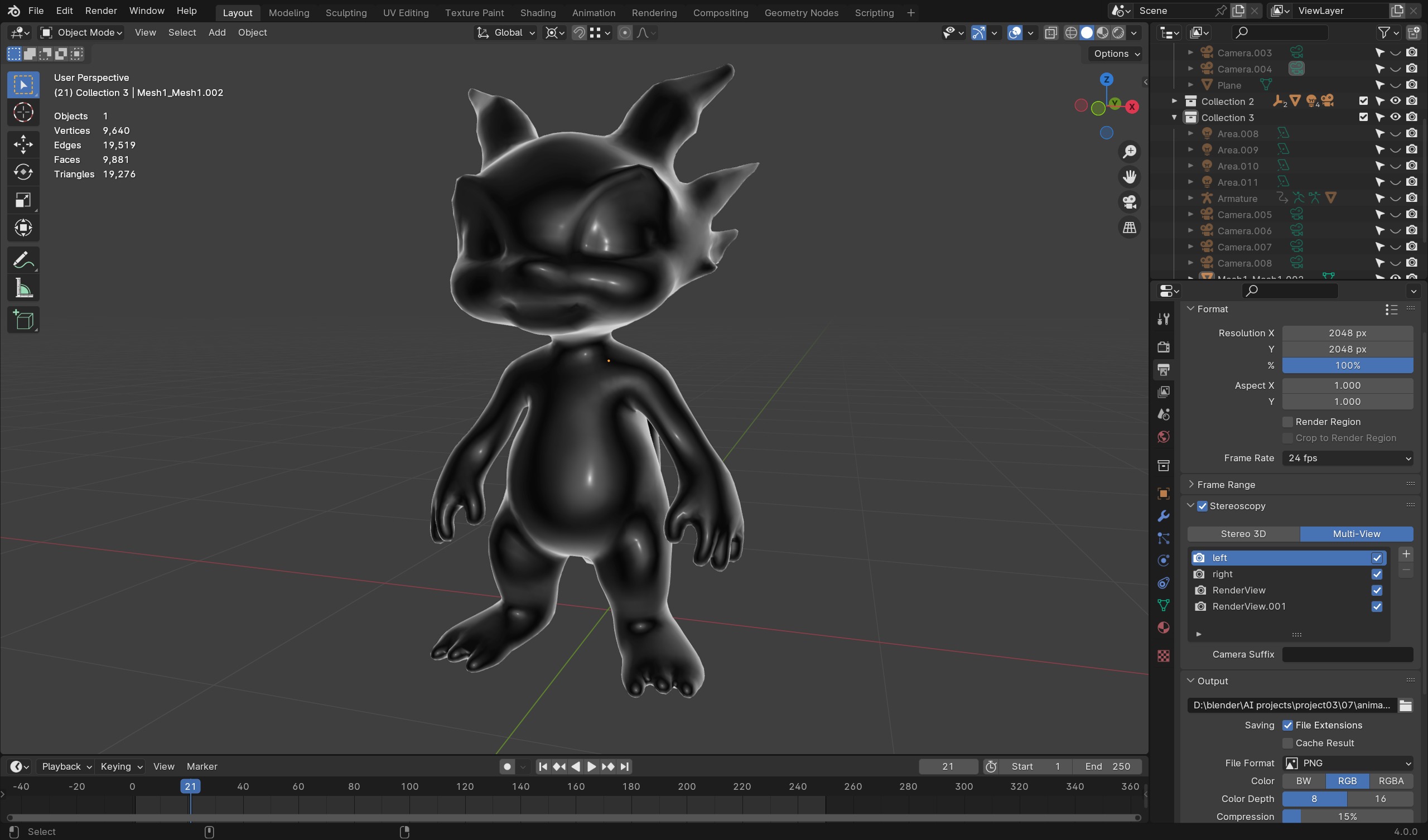Viewport: 1428px width, 840px height.
Task: Select the Cursor tool in the toolbar
Action: [x=23, y=112]
